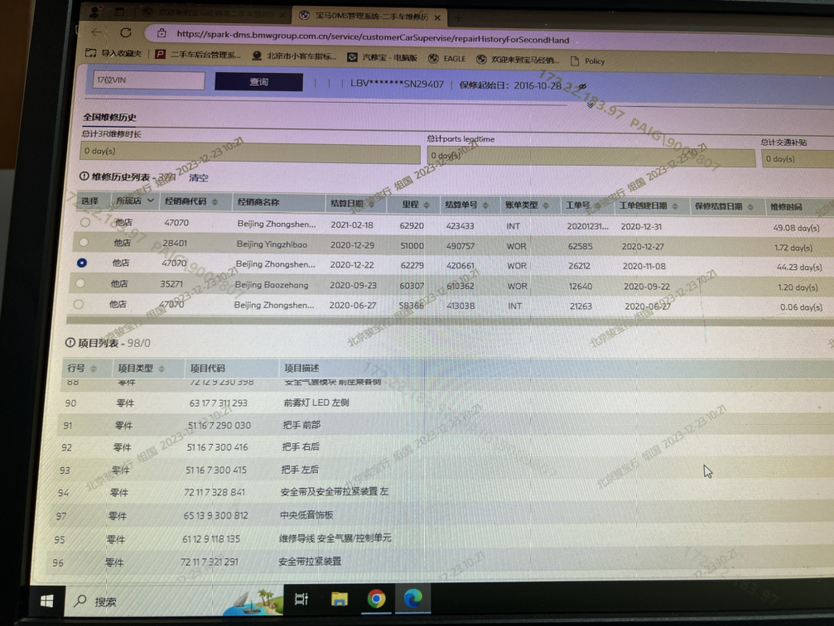Expand details with the double-chevron below header
The image size is (834, 626).
click(590, 105)
